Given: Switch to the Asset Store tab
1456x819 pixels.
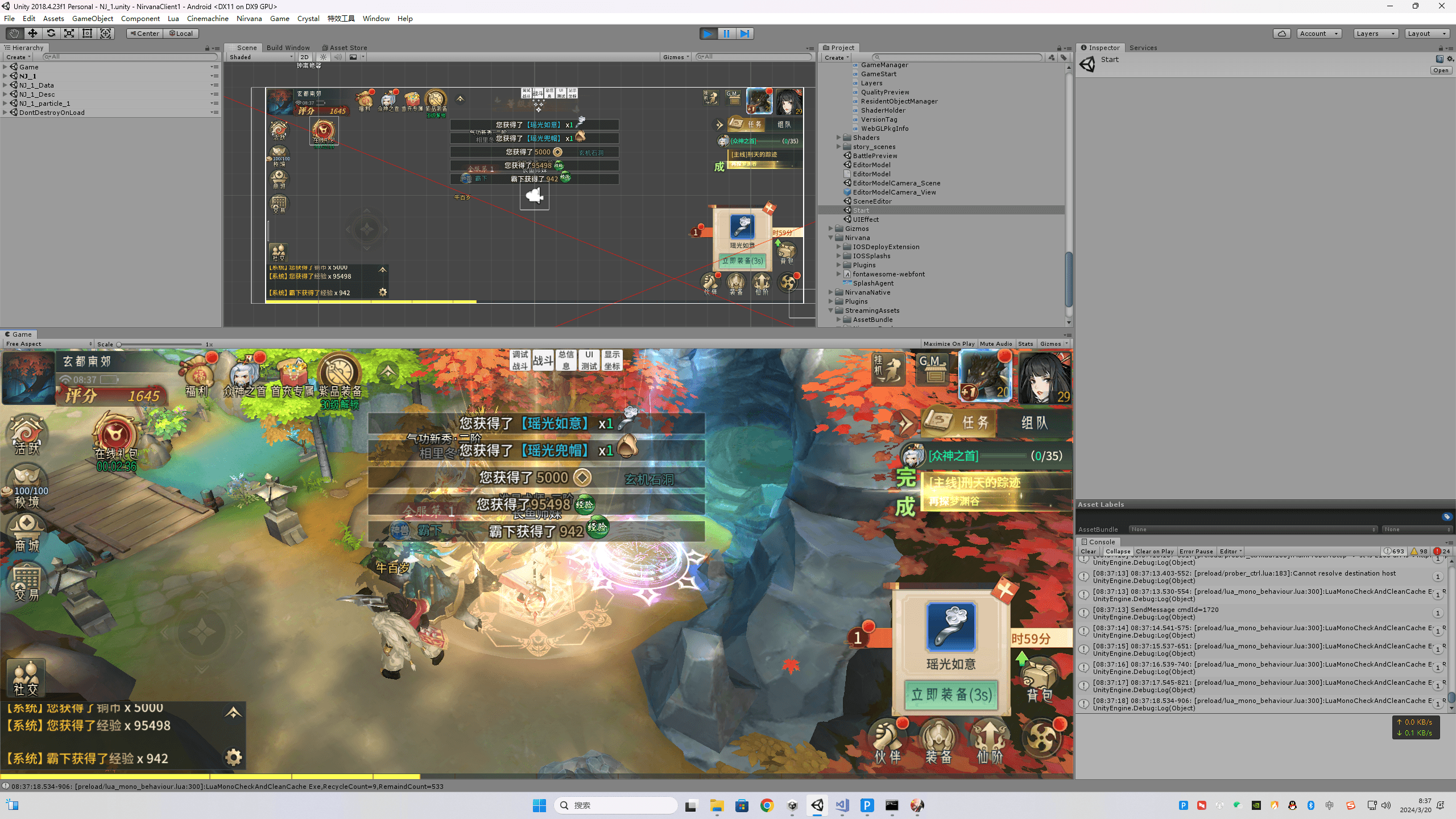Looking at the screenshot, I should [345, 48].
